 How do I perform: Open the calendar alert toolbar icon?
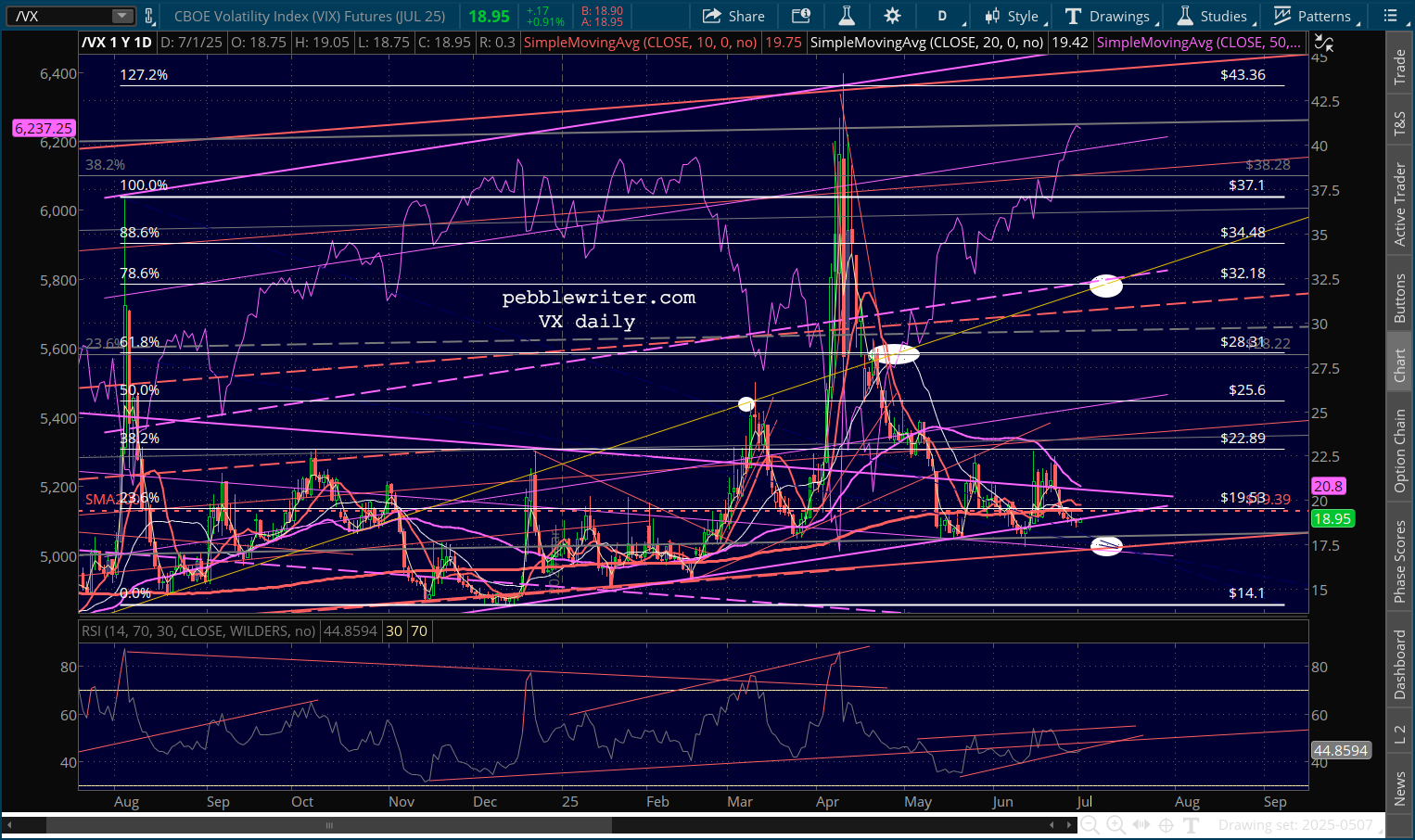(800, 16)
